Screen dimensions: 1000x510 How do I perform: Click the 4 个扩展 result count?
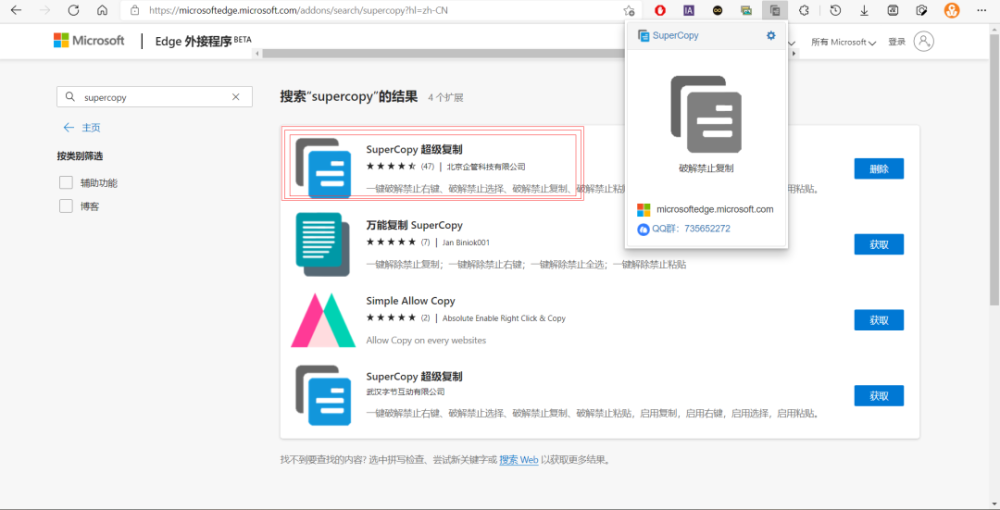(x=445, y=98)
